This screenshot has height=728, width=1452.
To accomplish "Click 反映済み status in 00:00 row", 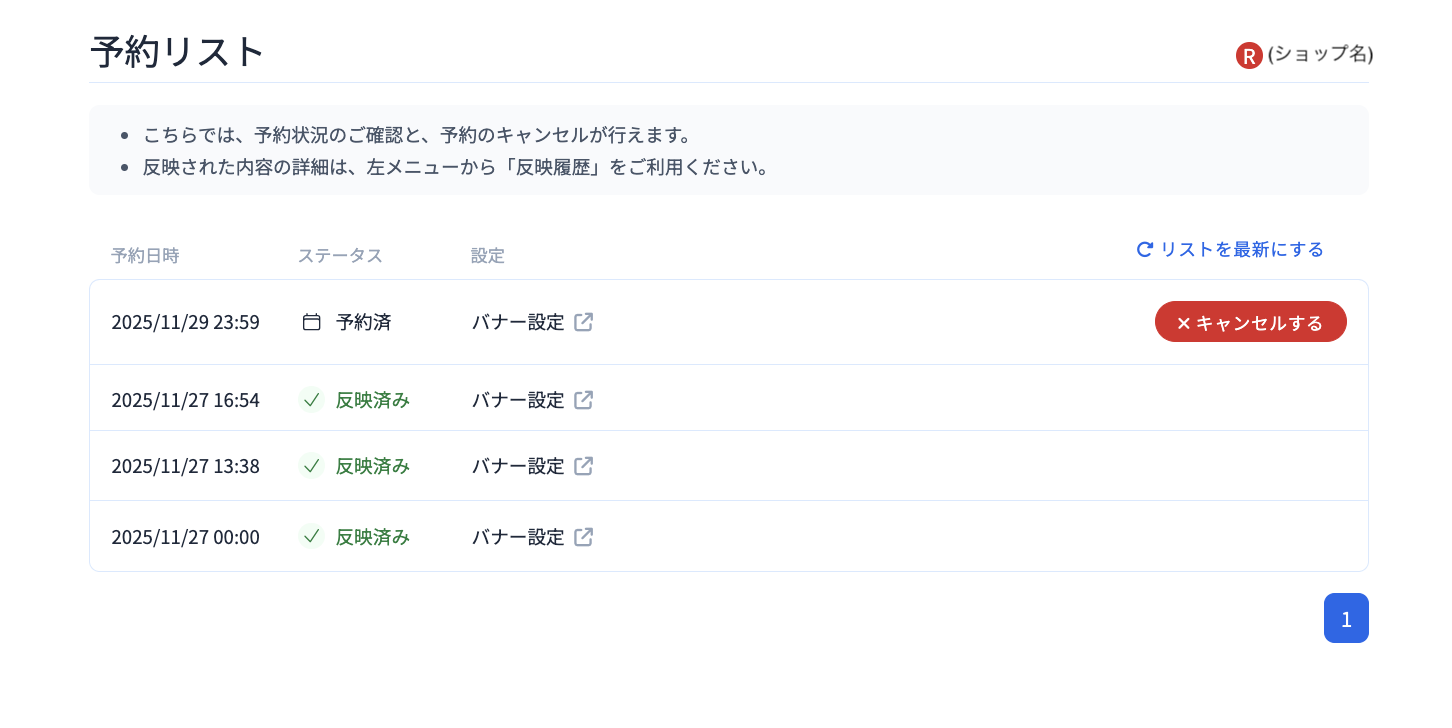I will 373,537.
